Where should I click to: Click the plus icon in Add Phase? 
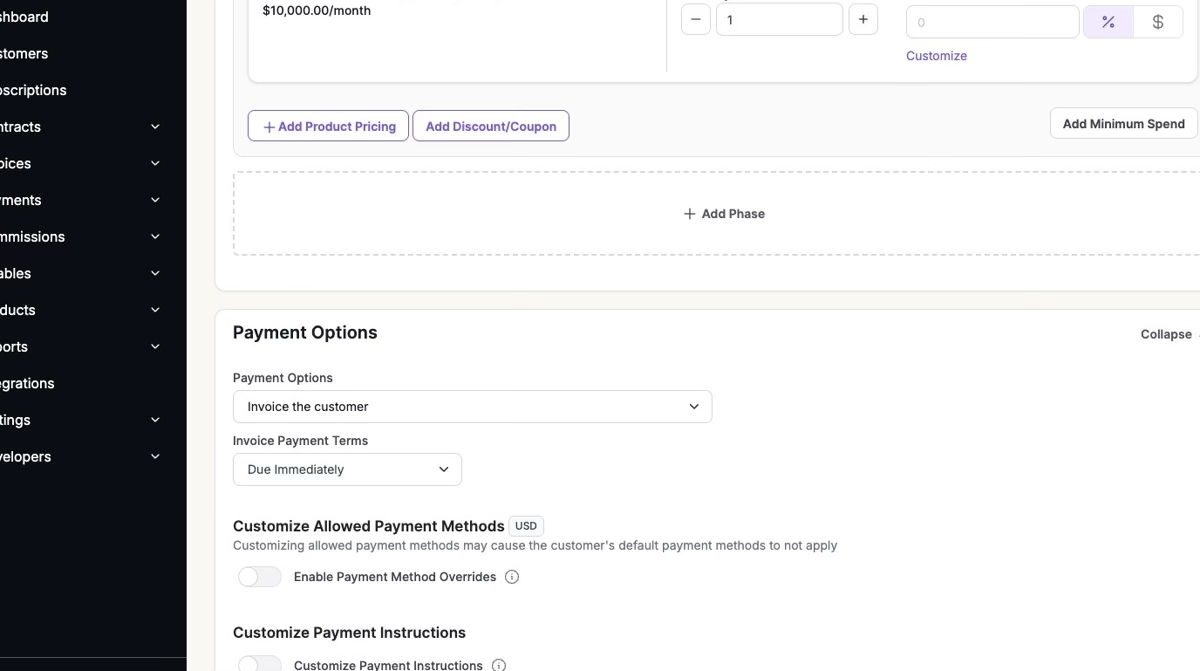click(689, 214)
